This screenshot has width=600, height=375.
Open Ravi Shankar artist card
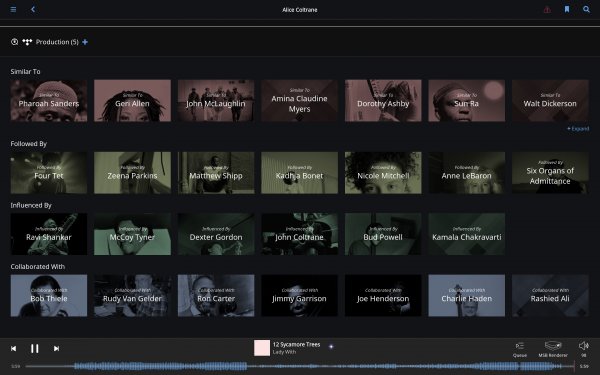pyautogui.click(x=49, y=234)
